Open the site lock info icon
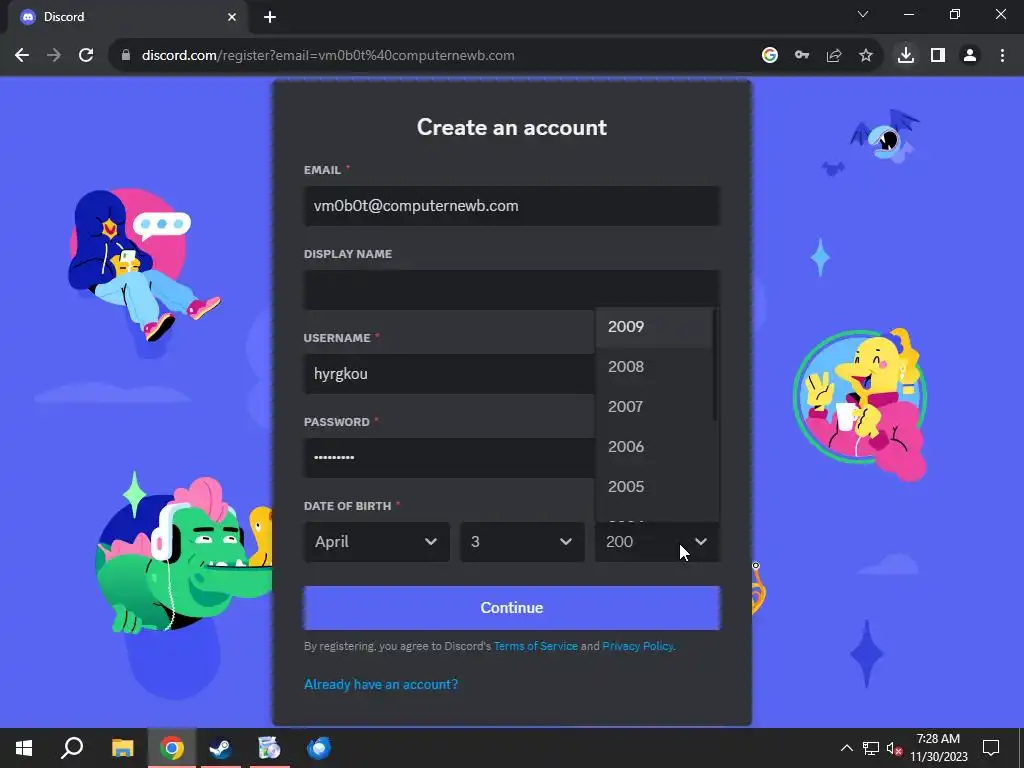Image resolution: width=1024 pixels, height=768 pixels. point(126,56)
